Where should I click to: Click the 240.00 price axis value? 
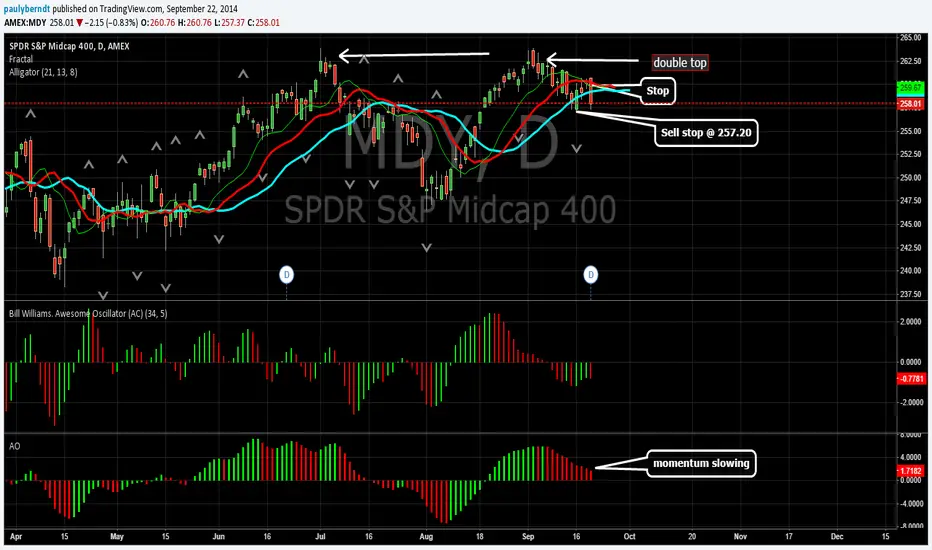point(910,271)
